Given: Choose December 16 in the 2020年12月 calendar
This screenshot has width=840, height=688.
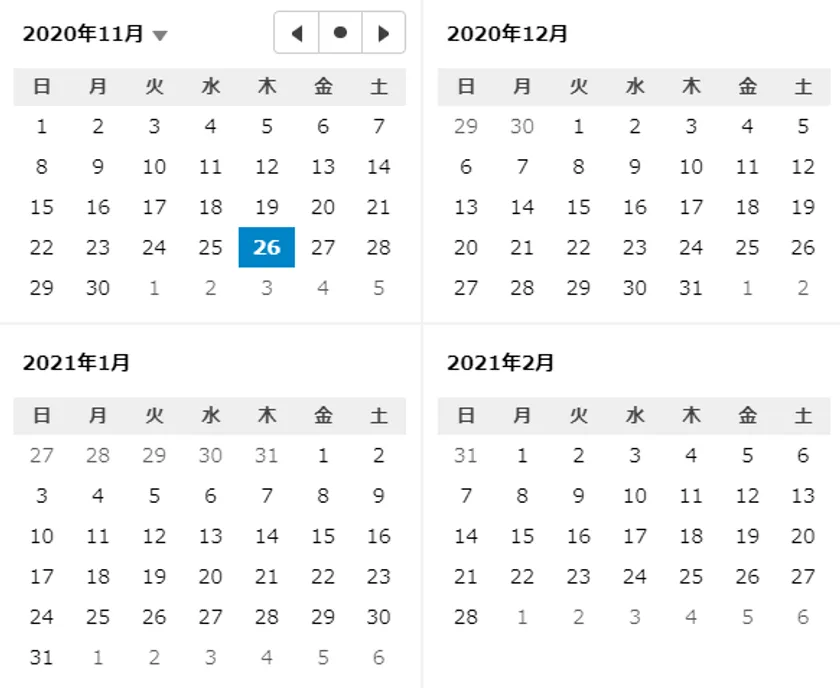Looking at the screenshot, I should click(635, 207).
